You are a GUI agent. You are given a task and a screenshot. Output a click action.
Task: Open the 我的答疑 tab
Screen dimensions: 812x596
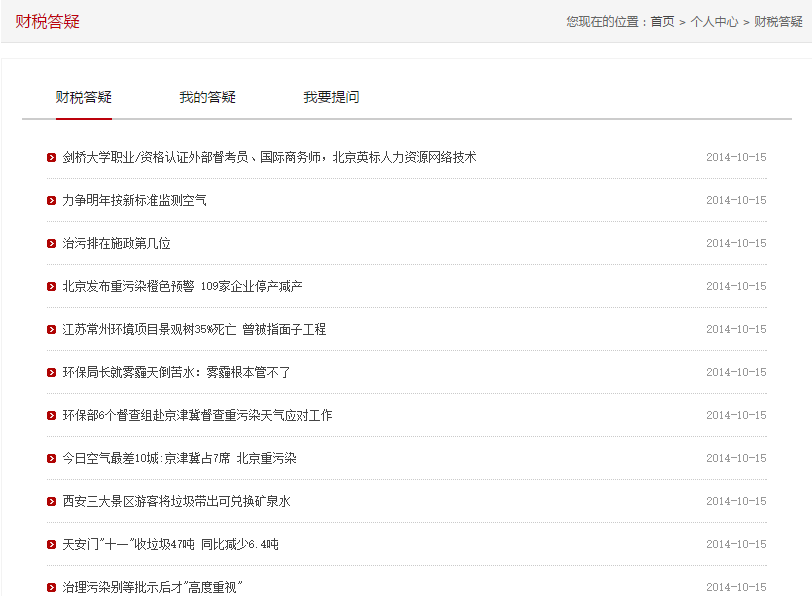click(208, 97)
